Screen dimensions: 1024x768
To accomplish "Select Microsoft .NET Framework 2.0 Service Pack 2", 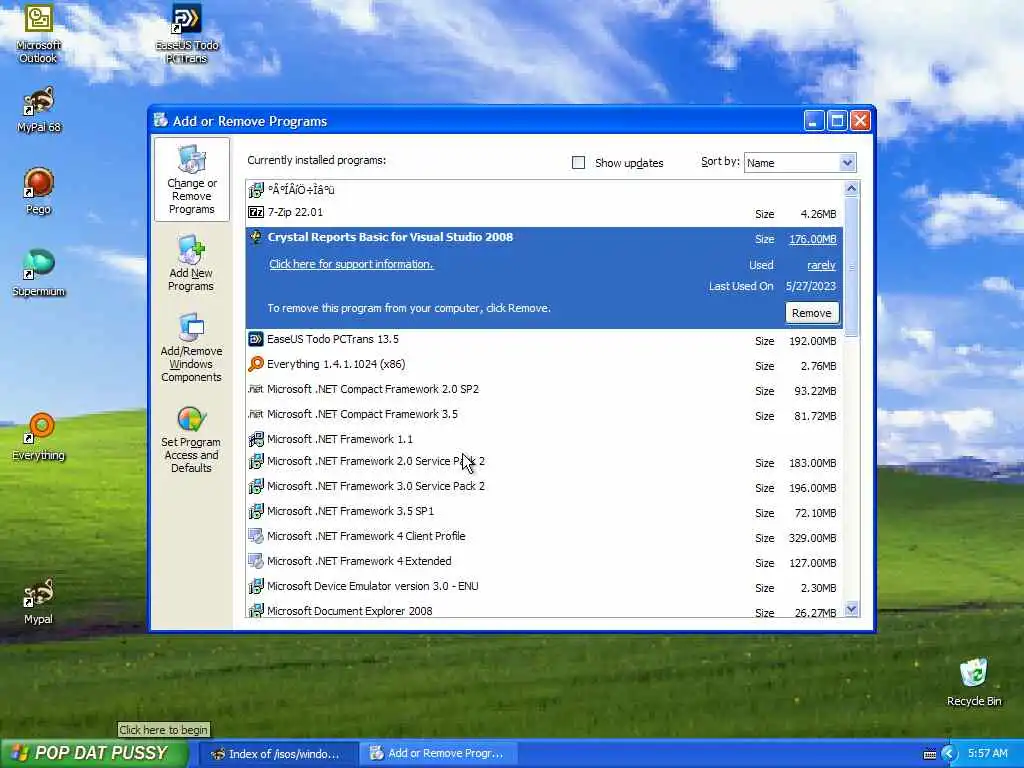I will pos(545,462).
